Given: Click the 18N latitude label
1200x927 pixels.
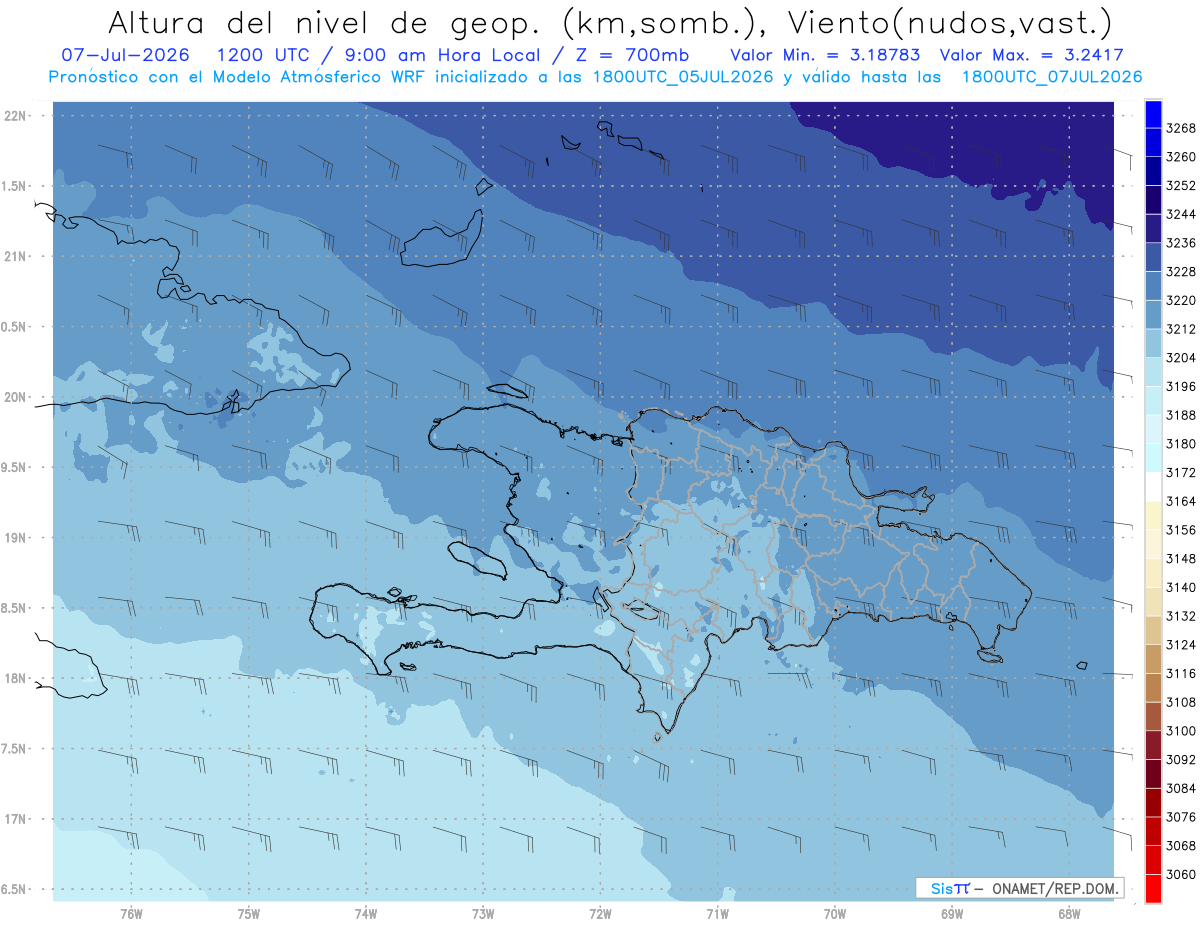Looking at the screenshot, I should (x=15, y=679).
